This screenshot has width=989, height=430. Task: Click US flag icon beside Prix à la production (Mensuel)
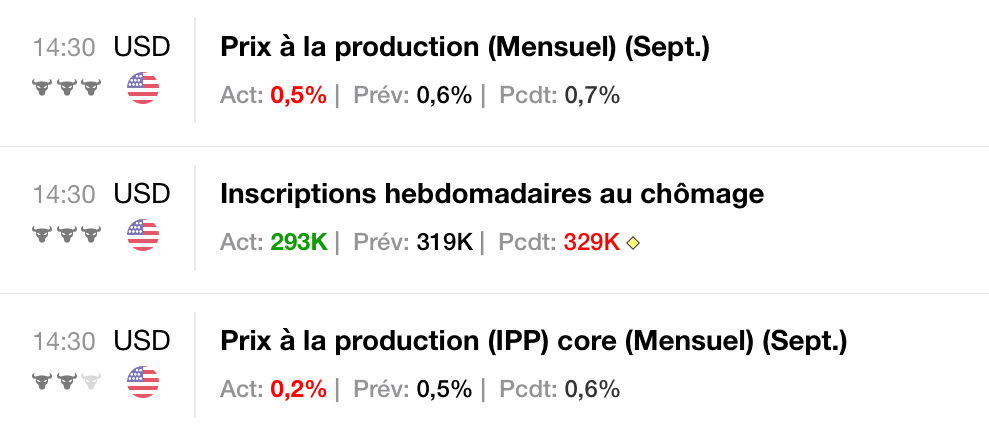click(143, 89)
